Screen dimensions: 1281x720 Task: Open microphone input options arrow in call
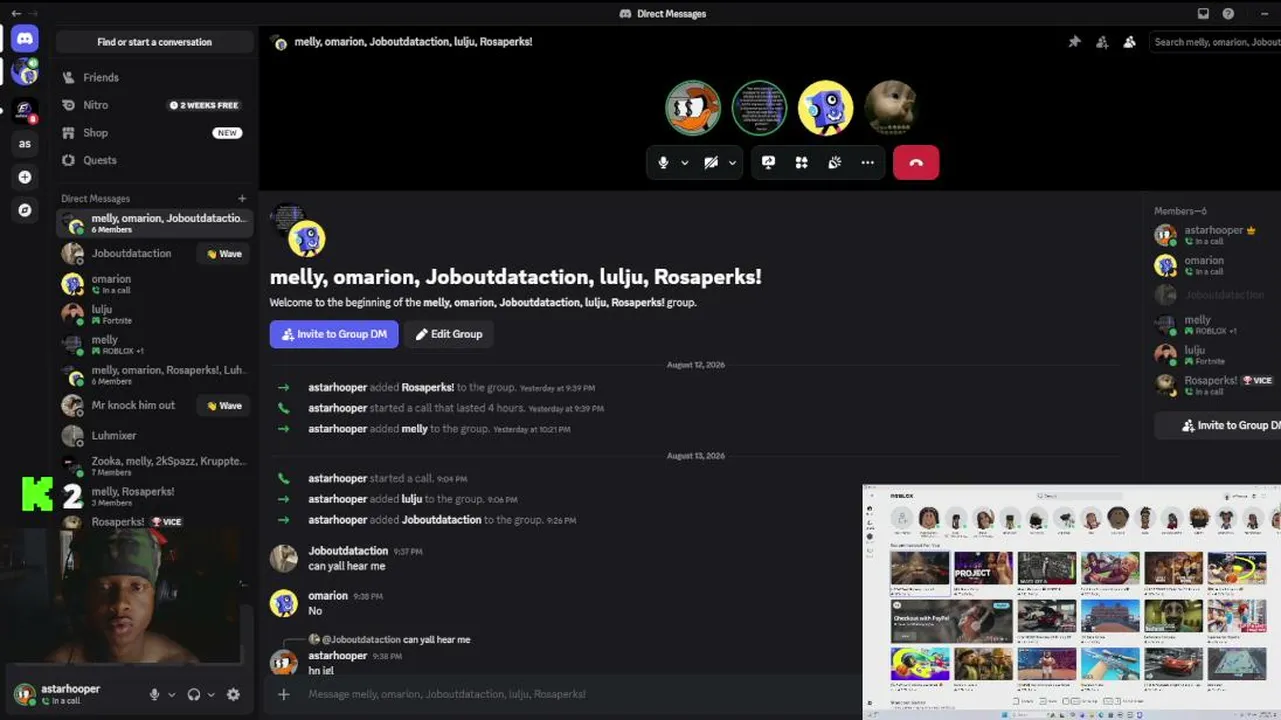tap(685, 162)
